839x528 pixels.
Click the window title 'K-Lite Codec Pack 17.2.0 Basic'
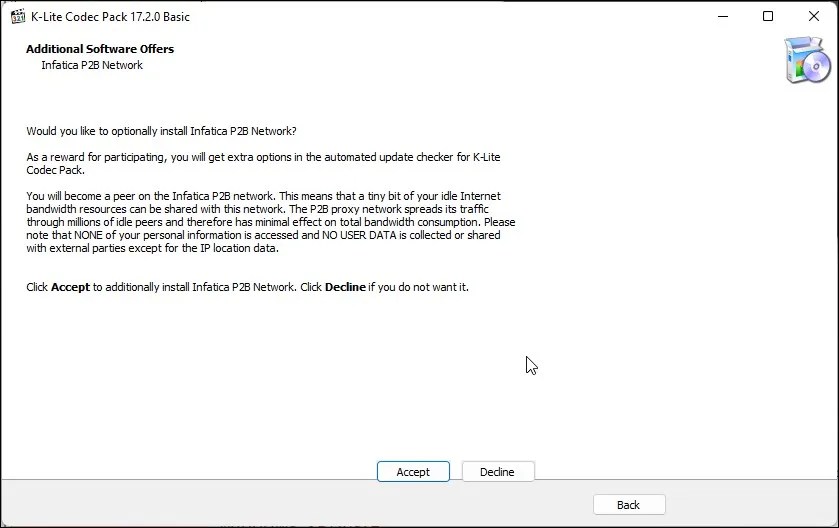[110, 17]
